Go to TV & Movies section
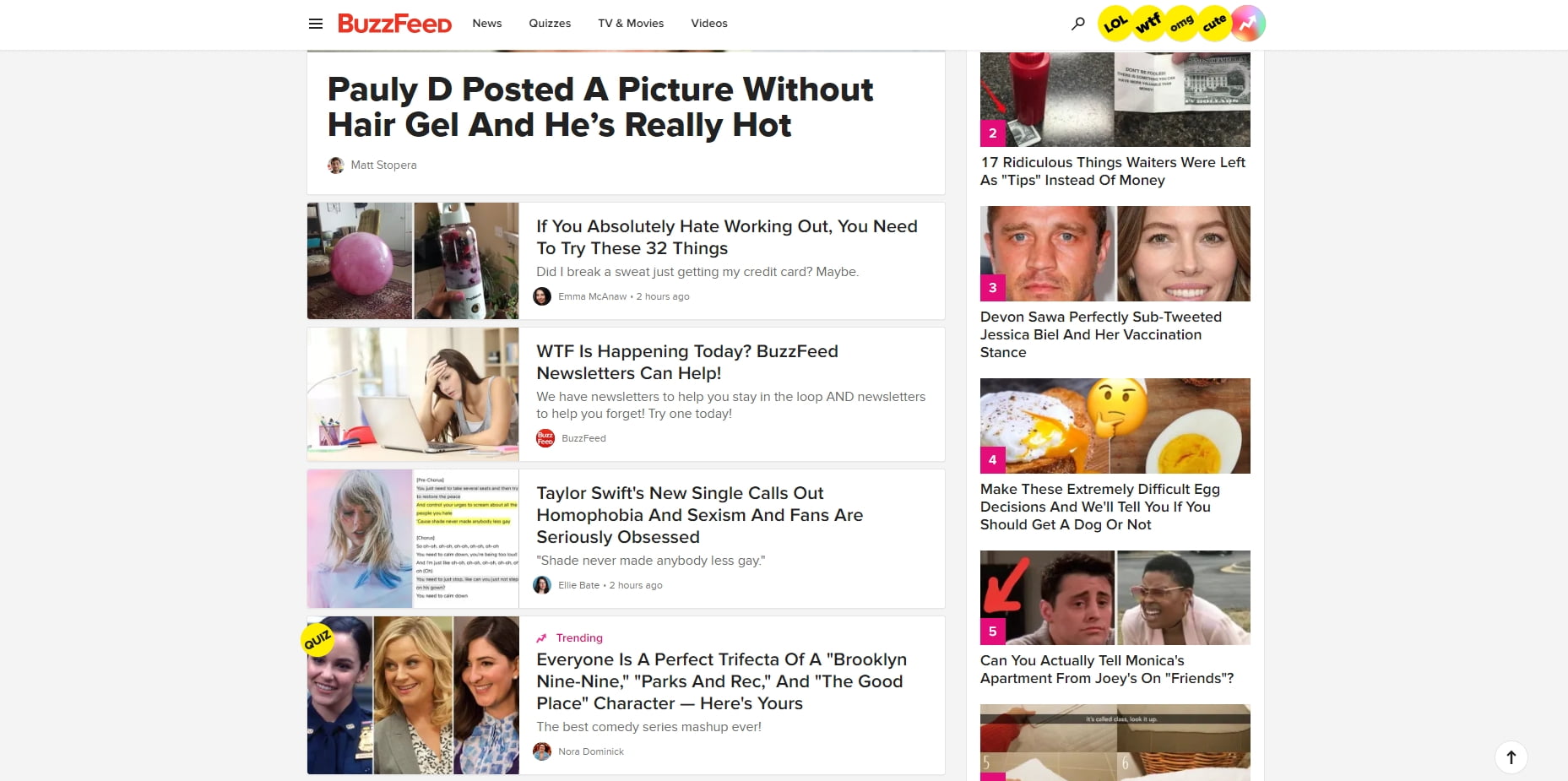Image resolution: width=1568 pixels, height=781 pixels. [631, 24]
